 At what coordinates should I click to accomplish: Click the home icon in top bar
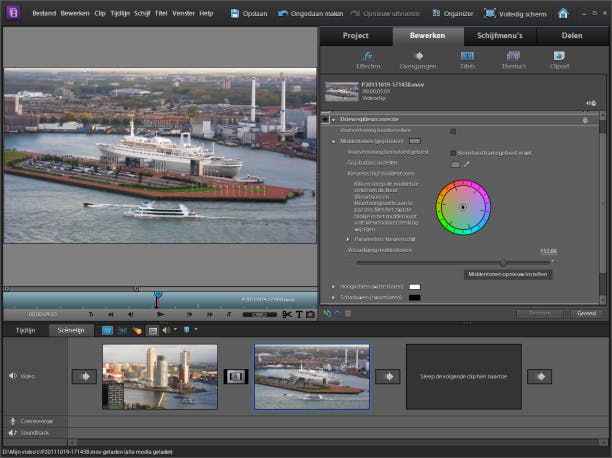(x=563, y=14)
